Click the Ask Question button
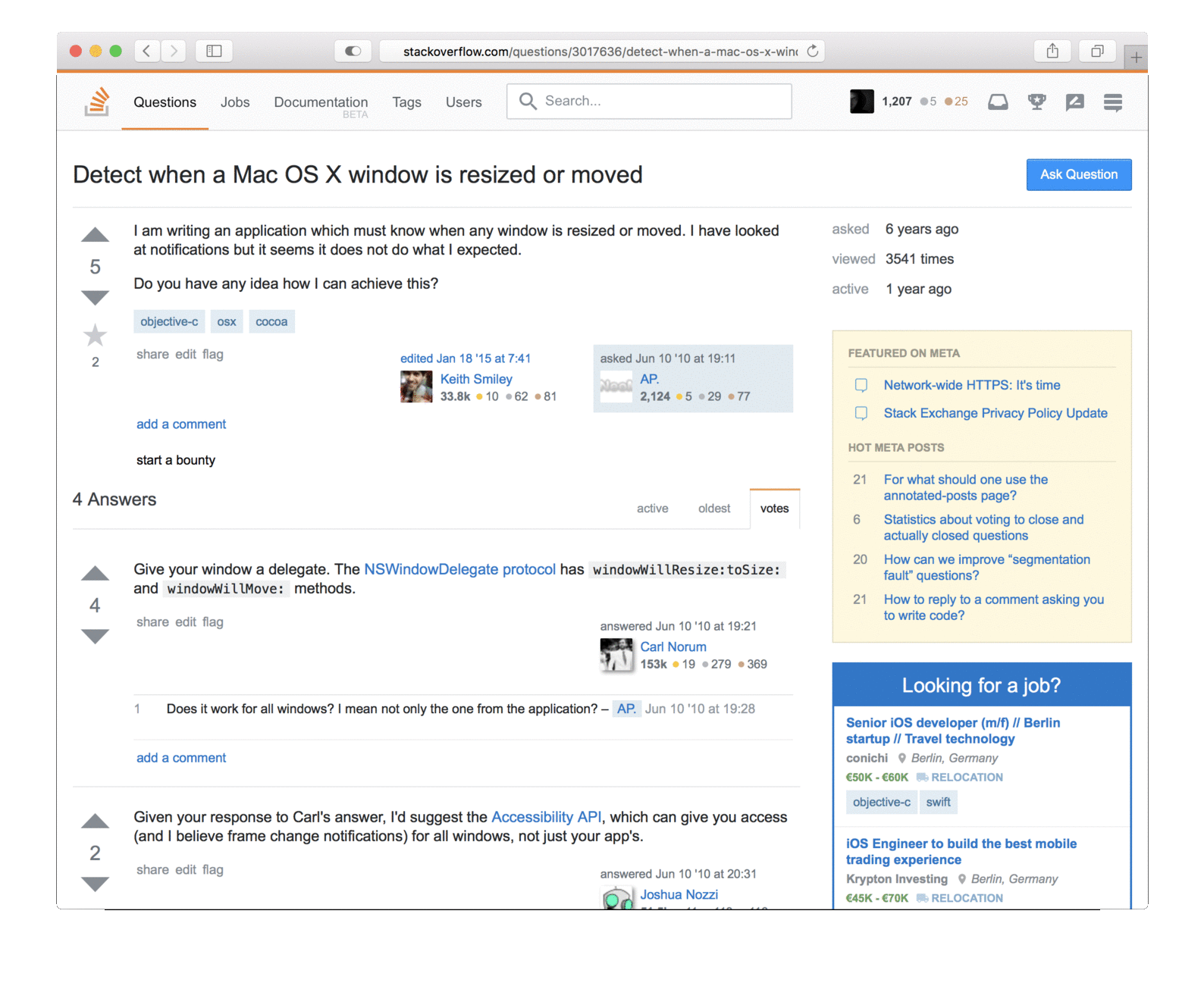This screenshot has height=989, width=1204. (x=1079, y=174)
